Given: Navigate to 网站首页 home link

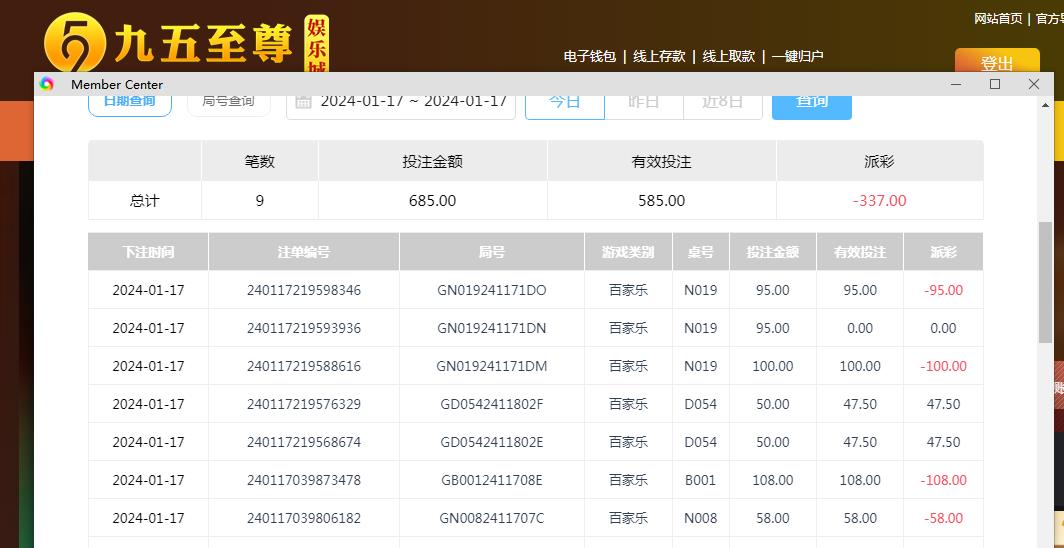Looking at the screenshot, I should [998, 19].
